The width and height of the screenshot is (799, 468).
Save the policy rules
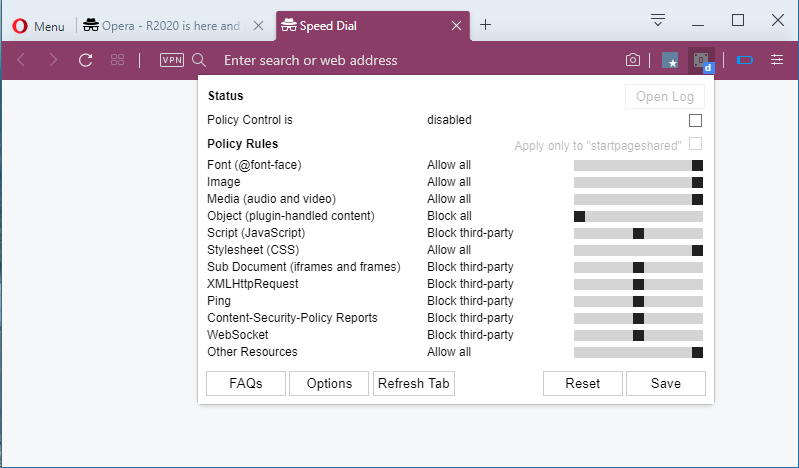pos(665,383)
